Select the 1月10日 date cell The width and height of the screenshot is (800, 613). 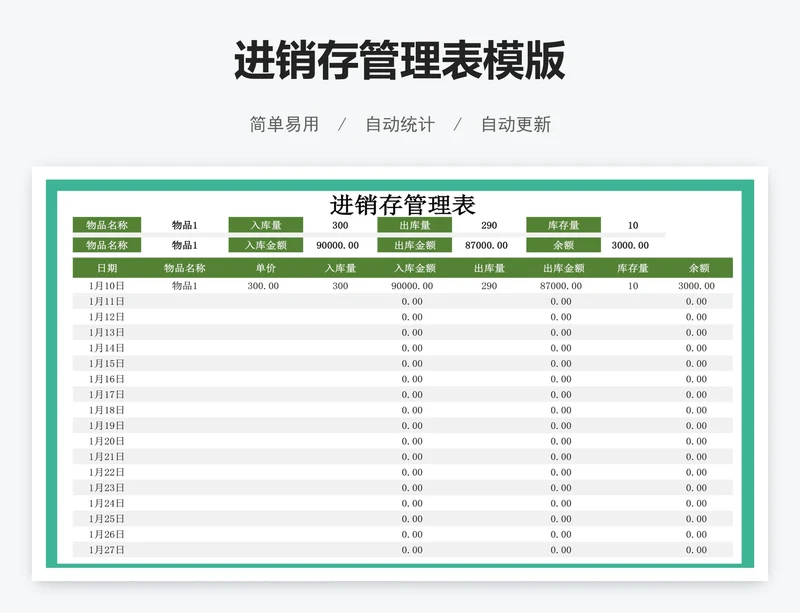click(x=107, y=286)
